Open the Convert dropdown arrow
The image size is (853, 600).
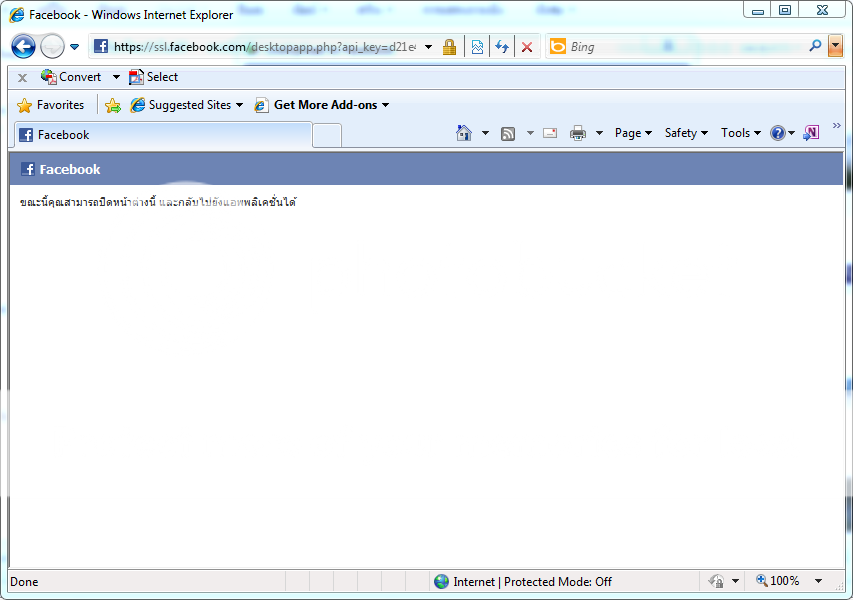point(116,77)
